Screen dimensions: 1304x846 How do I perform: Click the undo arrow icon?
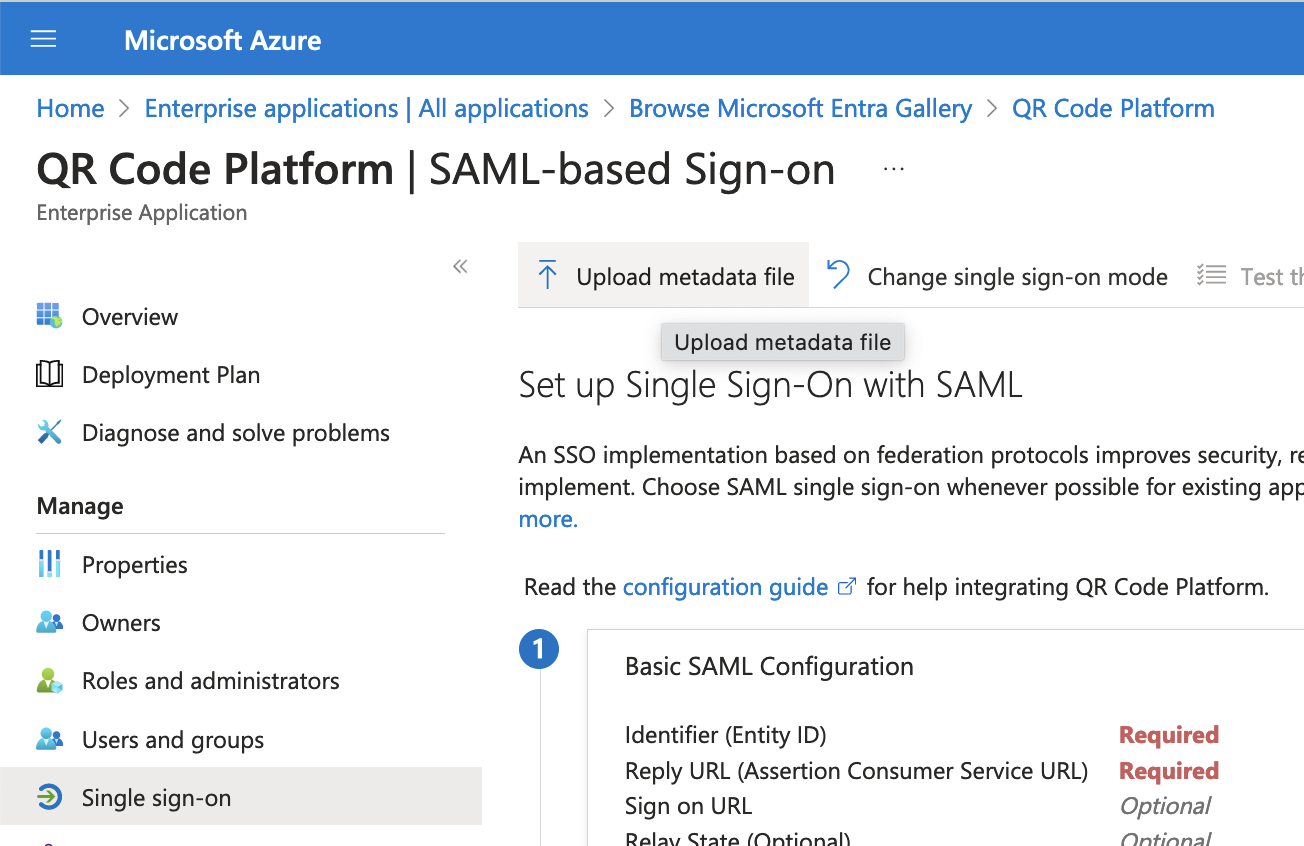[838, 275]
